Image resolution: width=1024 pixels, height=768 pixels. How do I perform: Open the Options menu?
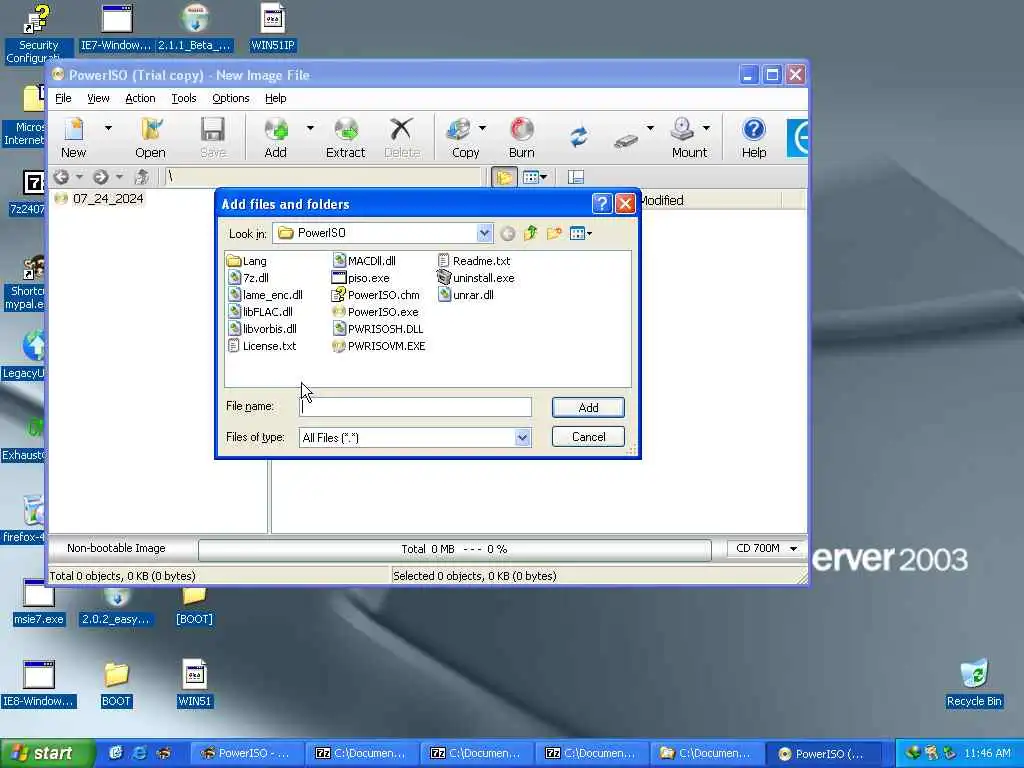(x=231, y=98)
